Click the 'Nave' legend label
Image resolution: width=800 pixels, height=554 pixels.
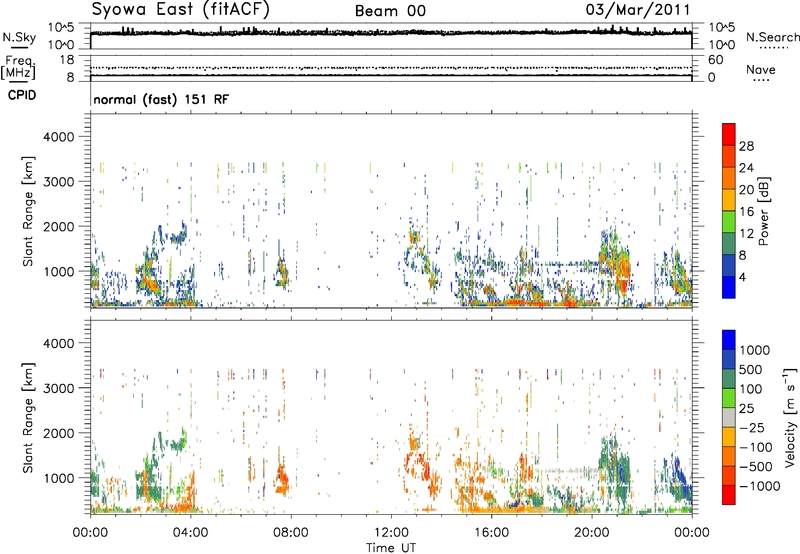pos(761,69)
